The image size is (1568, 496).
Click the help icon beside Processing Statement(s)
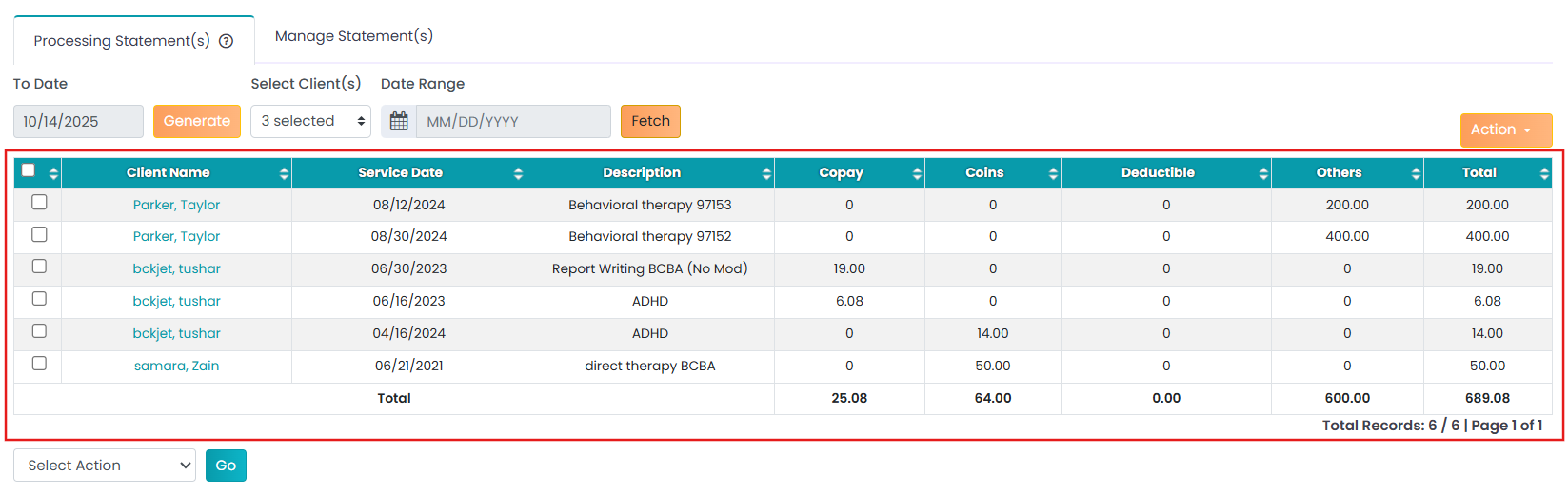pyautogui.click(x=227, y=41)
